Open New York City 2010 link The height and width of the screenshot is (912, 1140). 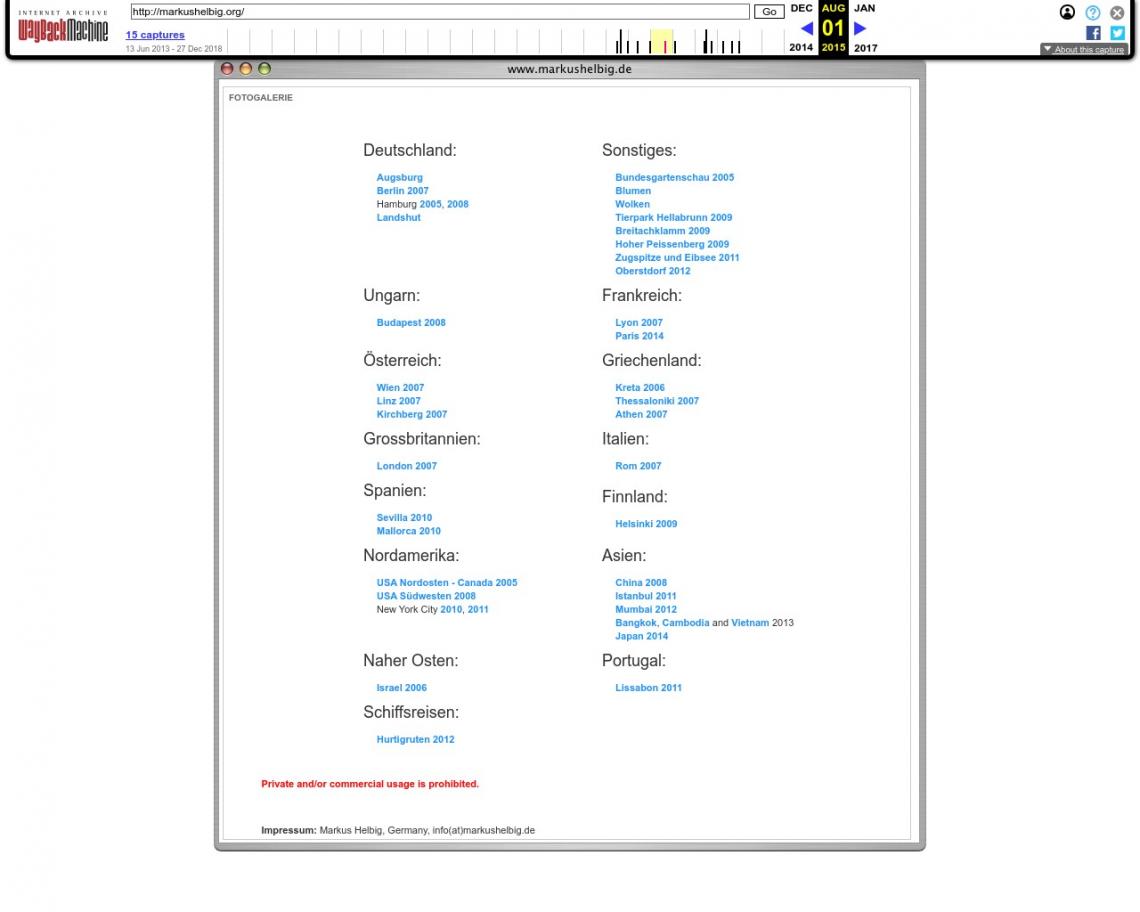tap(451, 609)
